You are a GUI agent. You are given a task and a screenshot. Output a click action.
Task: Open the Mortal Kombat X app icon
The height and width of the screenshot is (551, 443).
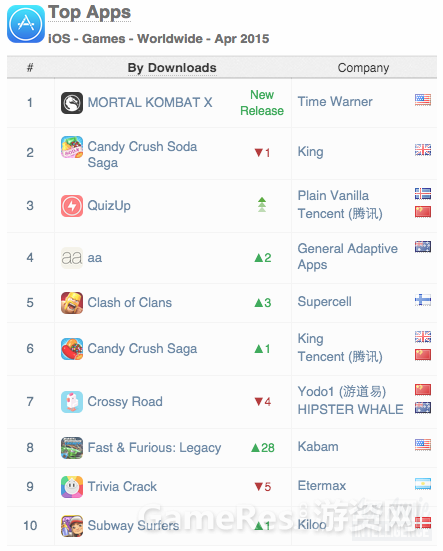pos(72,103)
